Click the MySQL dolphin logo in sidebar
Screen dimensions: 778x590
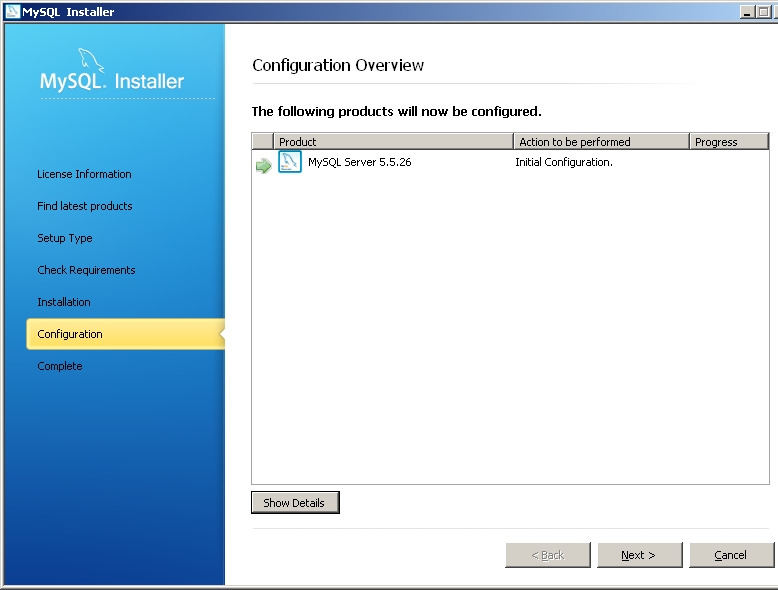click(x=91, y=60)
